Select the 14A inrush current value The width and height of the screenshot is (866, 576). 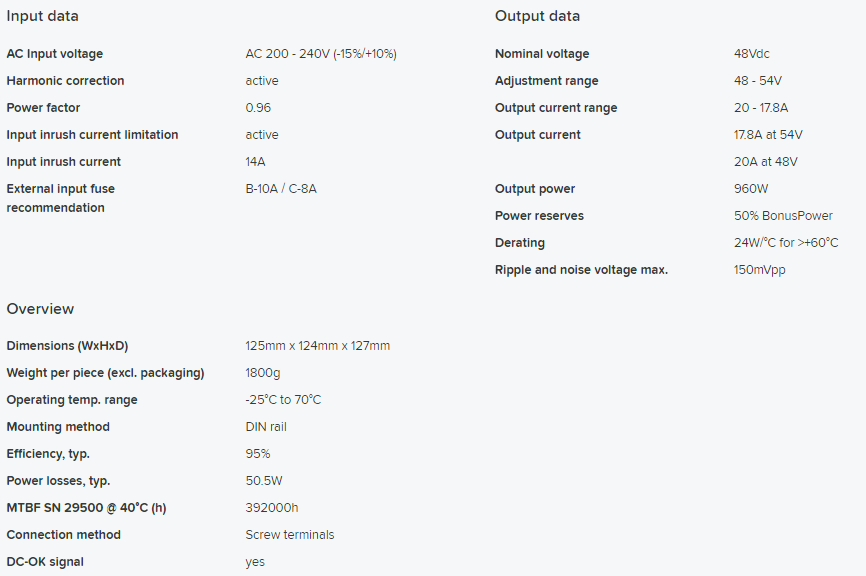[255, 162]
